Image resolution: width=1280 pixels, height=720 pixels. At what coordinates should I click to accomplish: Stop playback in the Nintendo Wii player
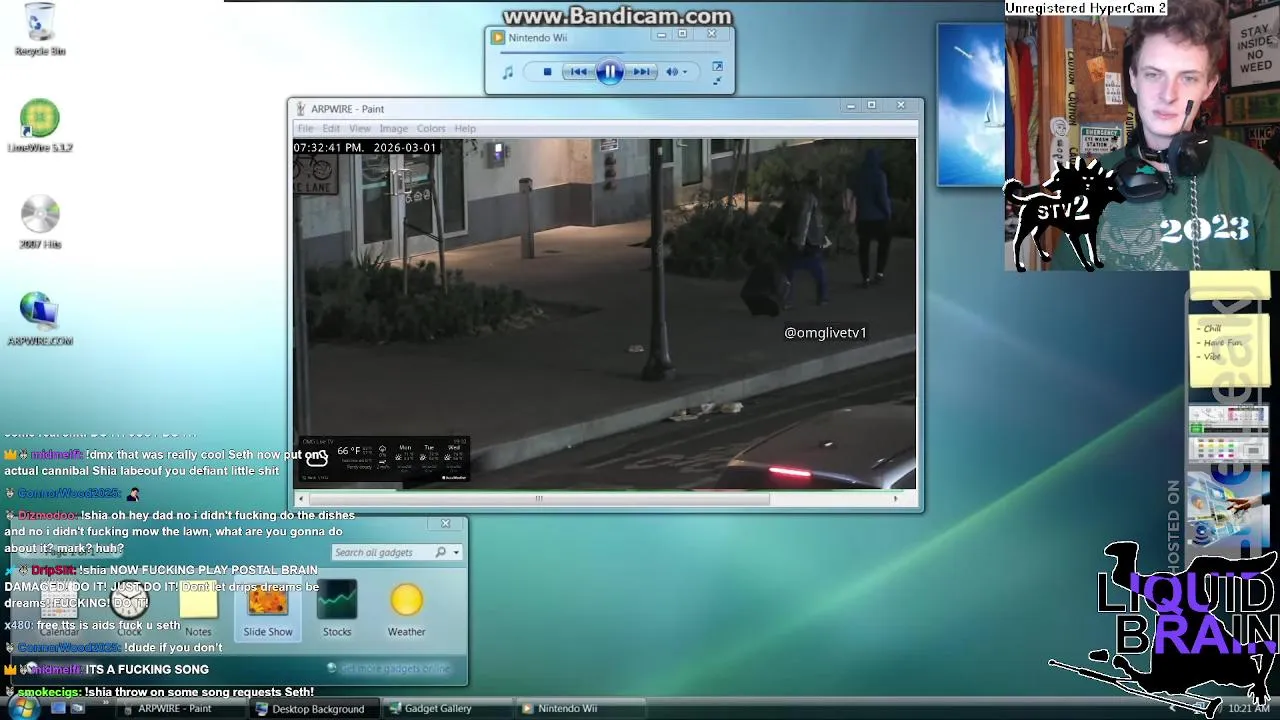pyautogui.click(x=547, y=72)
